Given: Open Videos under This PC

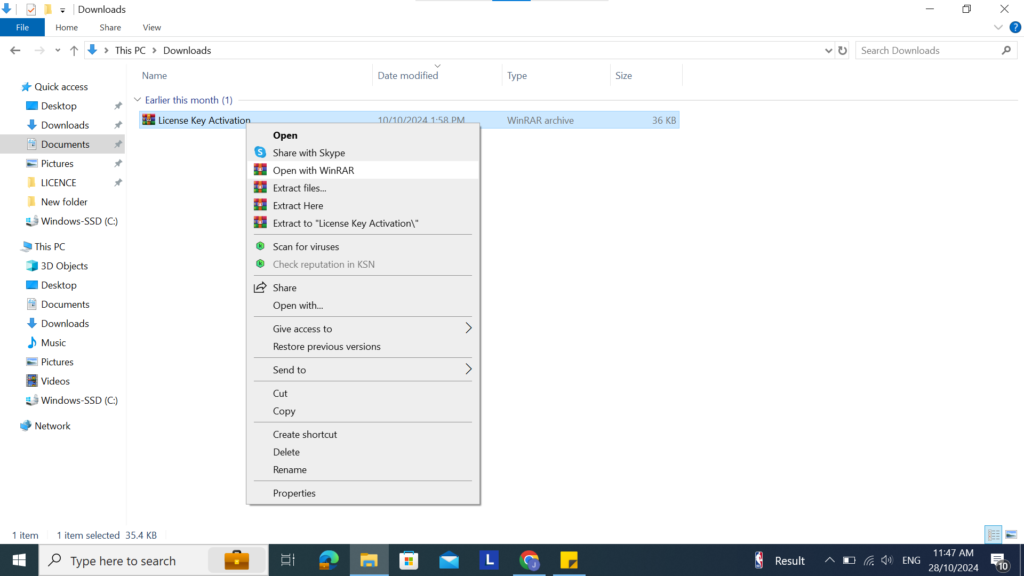Looking at the screenshot, I should pos(55,381).
